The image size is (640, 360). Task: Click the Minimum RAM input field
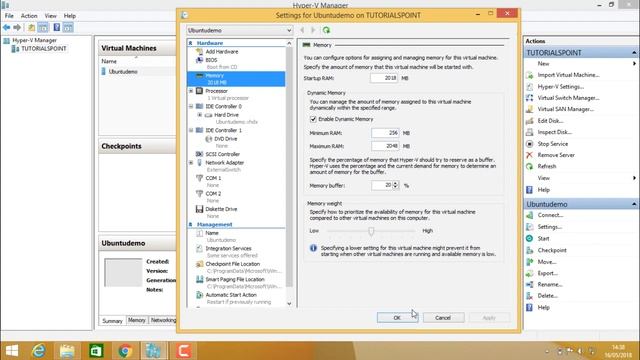click(385, 133)
